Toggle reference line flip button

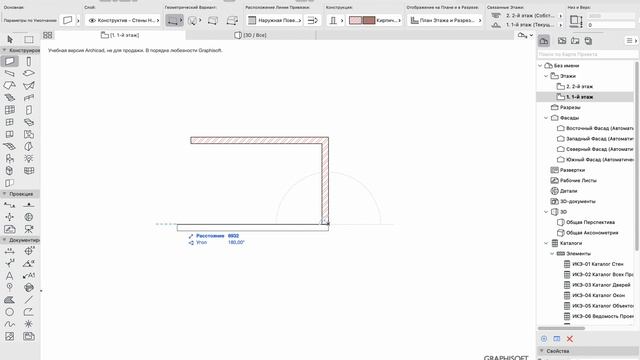pyautogui.click(x=313, y=20)
